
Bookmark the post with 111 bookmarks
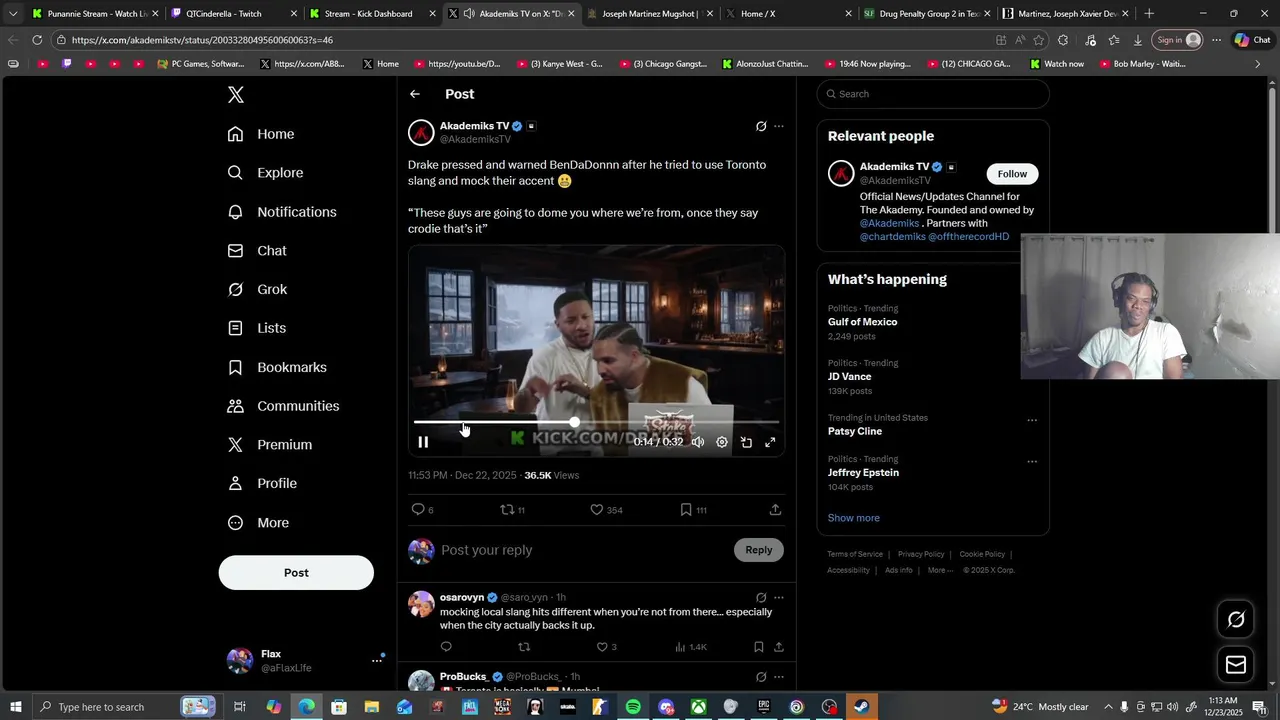coord(693,510)
